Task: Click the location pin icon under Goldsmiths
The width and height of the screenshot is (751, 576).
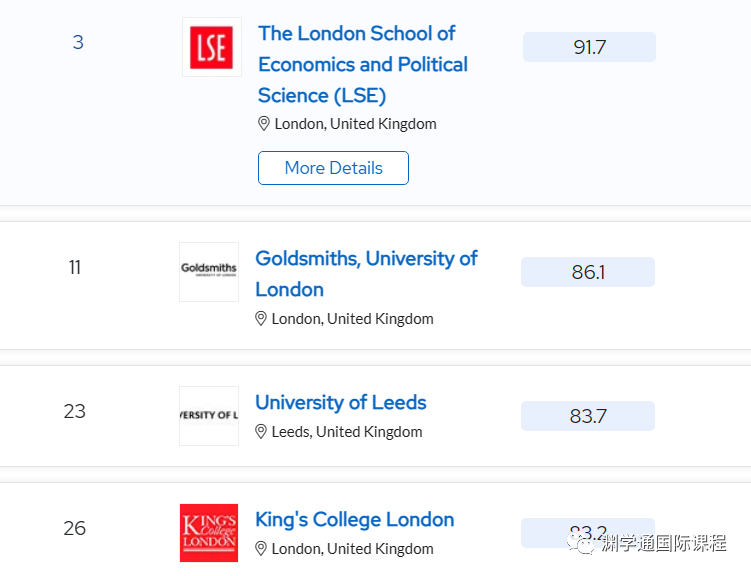Action: tap(261, 318)
